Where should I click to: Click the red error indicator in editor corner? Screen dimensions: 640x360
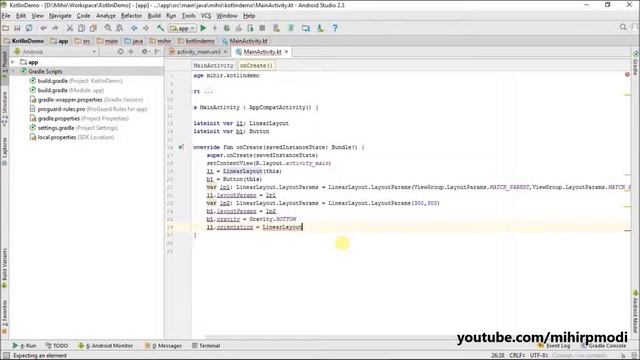[x=627, y=75]
